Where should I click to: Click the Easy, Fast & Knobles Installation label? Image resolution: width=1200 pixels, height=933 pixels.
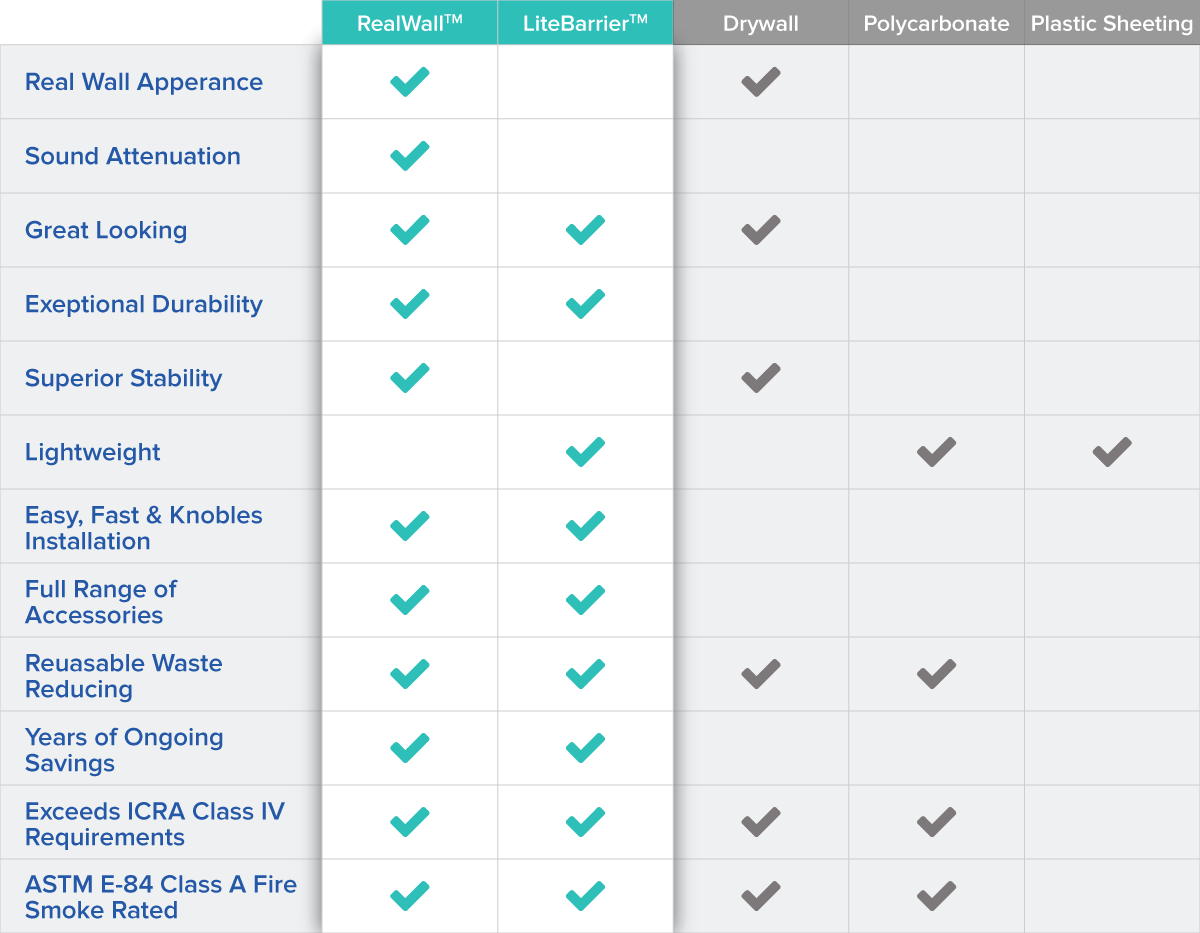coord(143,528)
